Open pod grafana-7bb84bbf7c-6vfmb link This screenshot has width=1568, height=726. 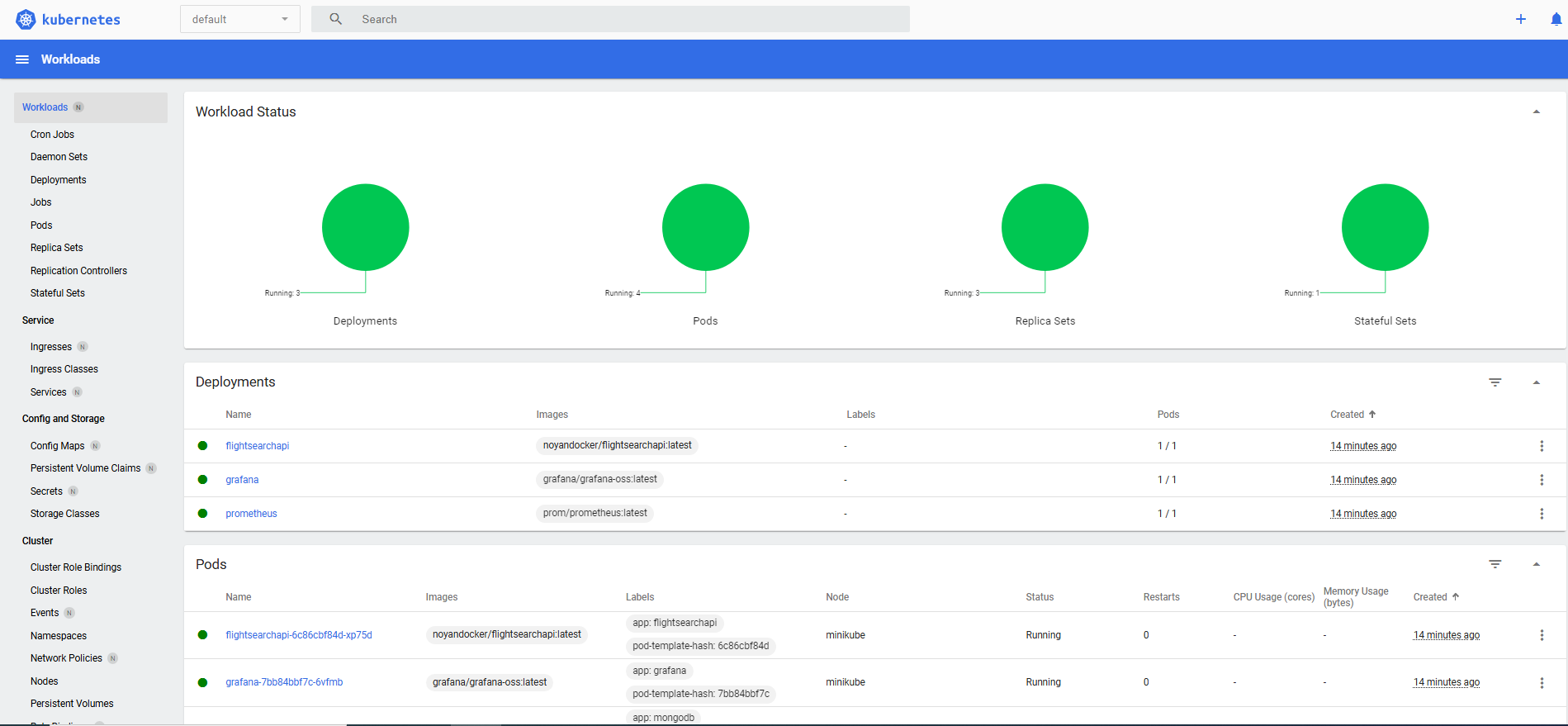(x=284, y=682)
